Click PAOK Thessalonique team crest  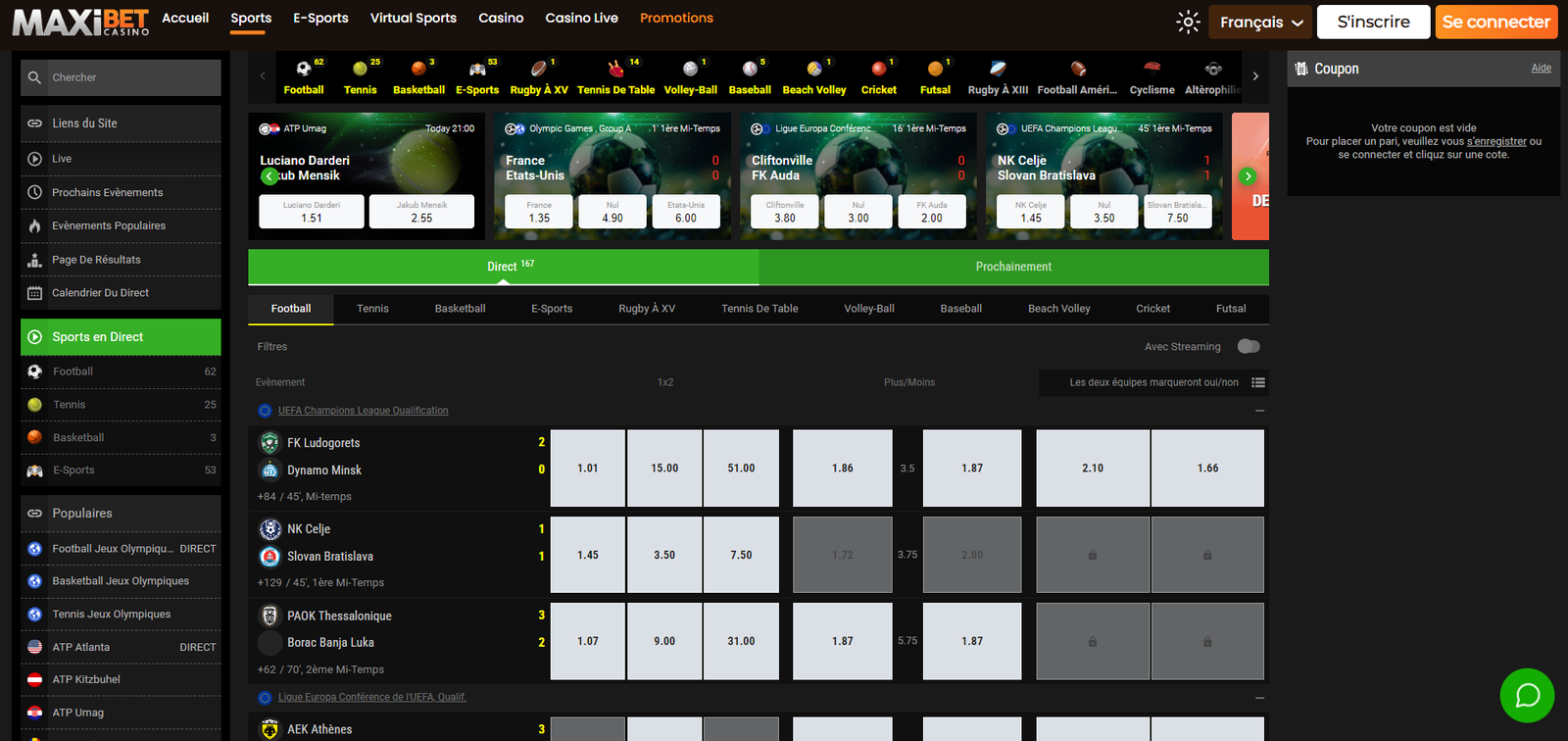click(x=269, y=616)
